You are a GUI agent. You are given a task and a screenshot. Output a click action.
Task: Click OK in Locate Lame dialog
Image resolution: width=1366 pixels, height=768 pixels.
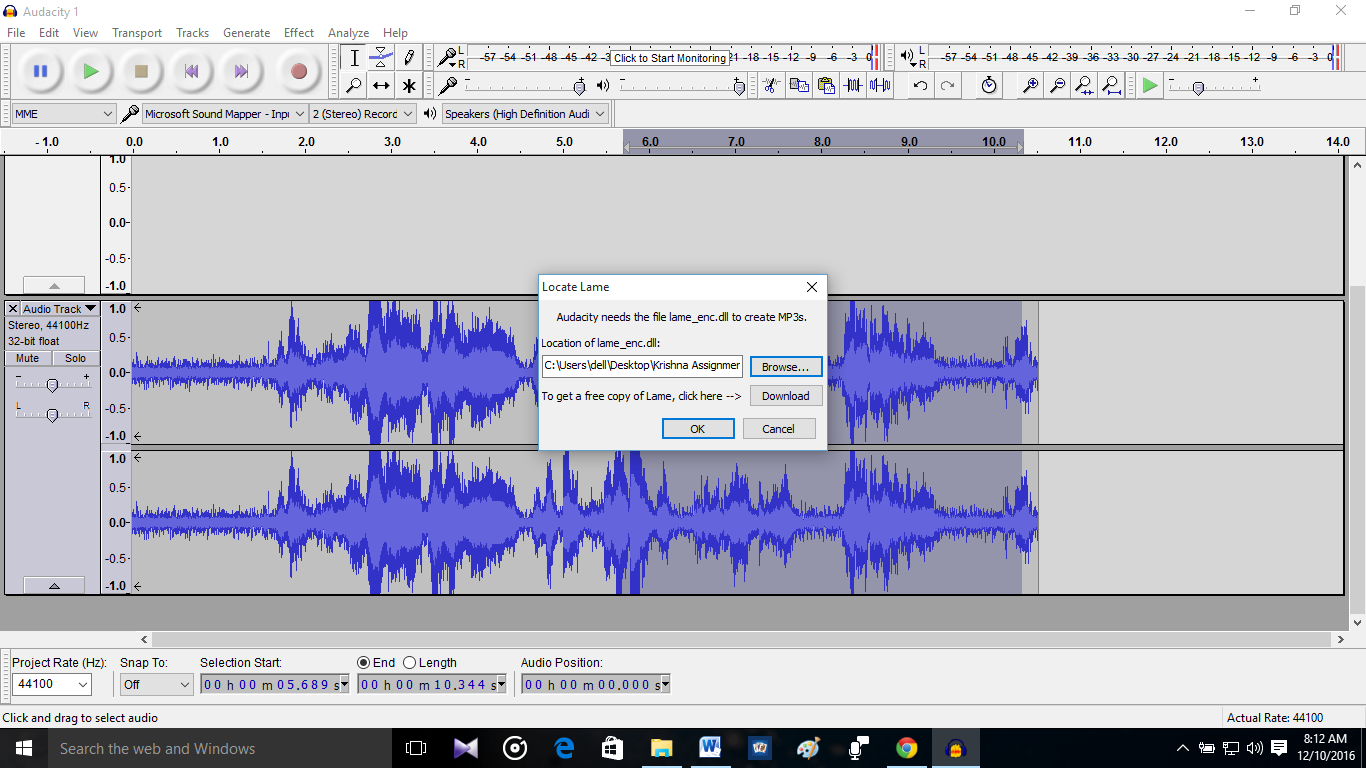(x=698, y=429)
